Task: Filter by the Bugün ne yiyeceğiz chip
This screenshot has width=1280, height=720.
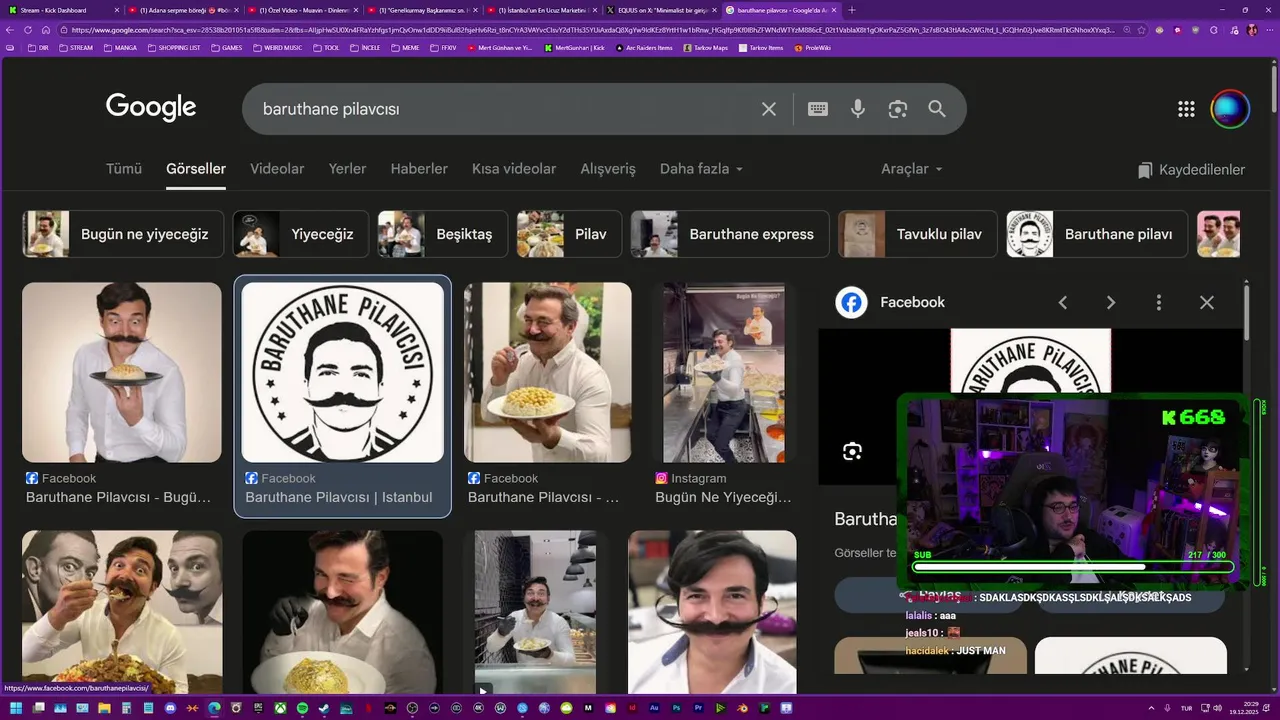Action: tap(123, 234)
